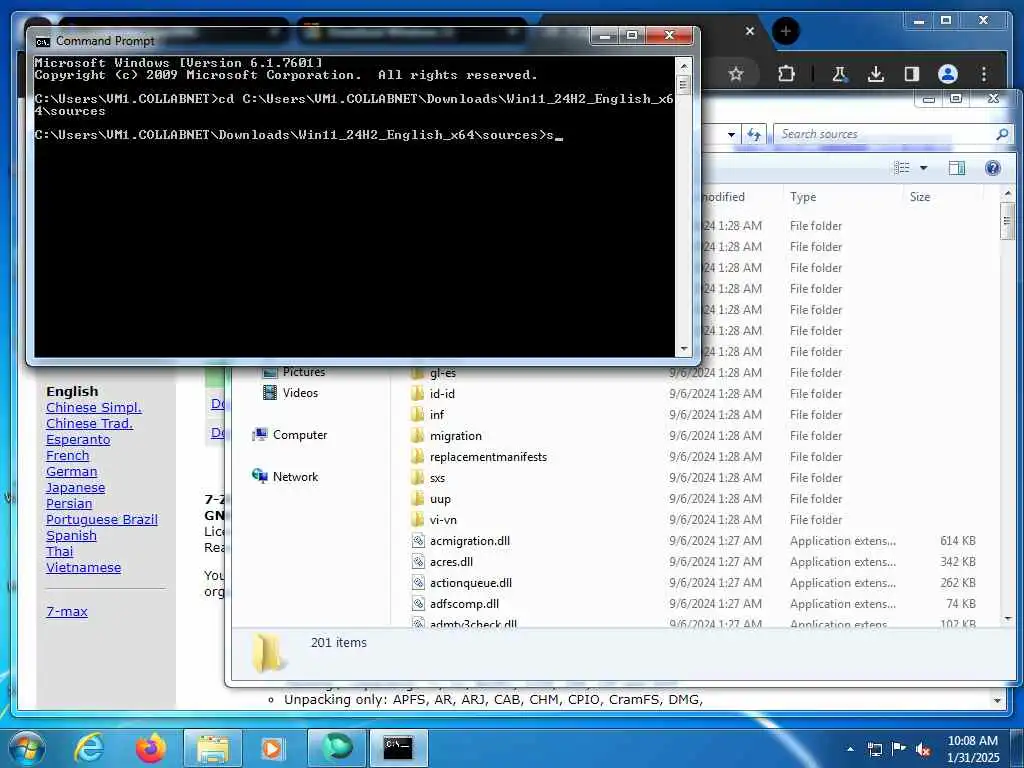Sort by Type column header

tap(803, 197)
